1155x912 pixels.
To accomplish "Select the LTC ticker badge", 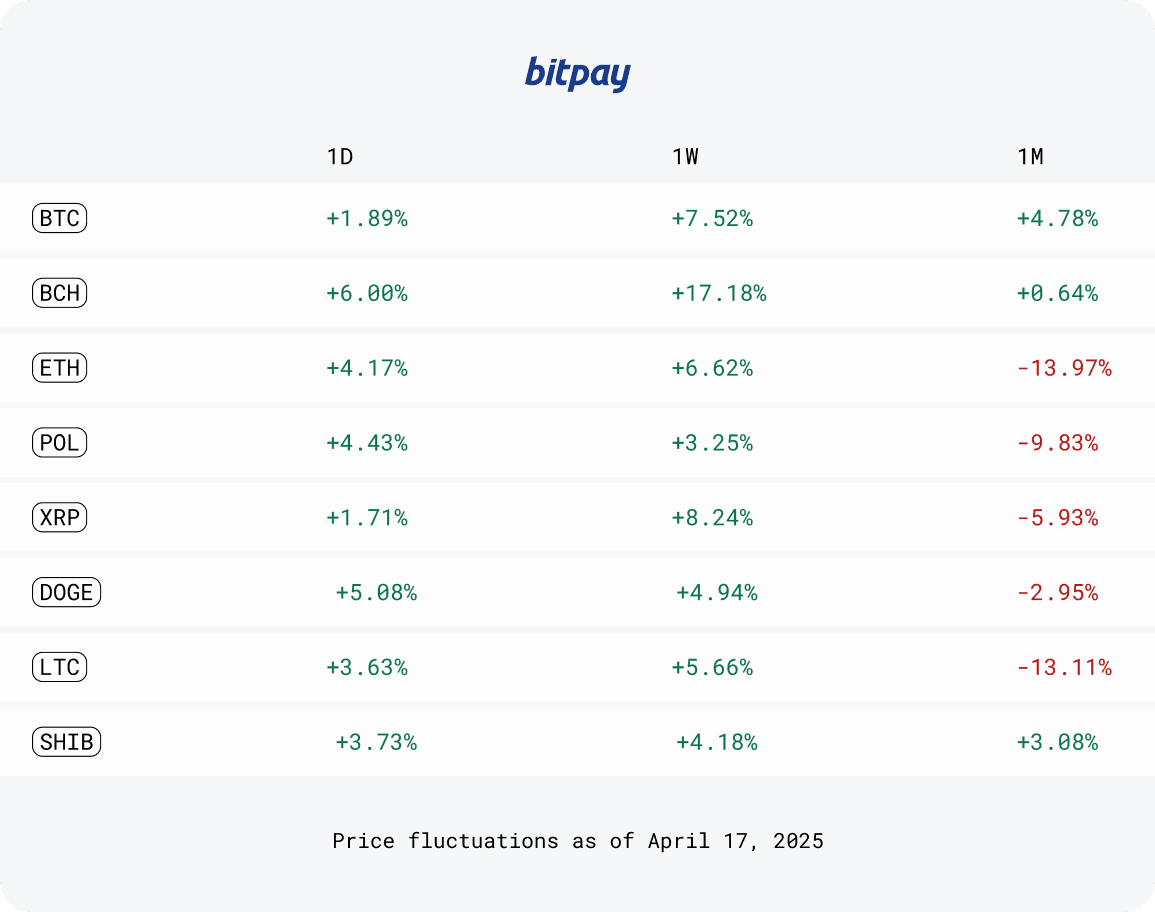I will [60, 667].
